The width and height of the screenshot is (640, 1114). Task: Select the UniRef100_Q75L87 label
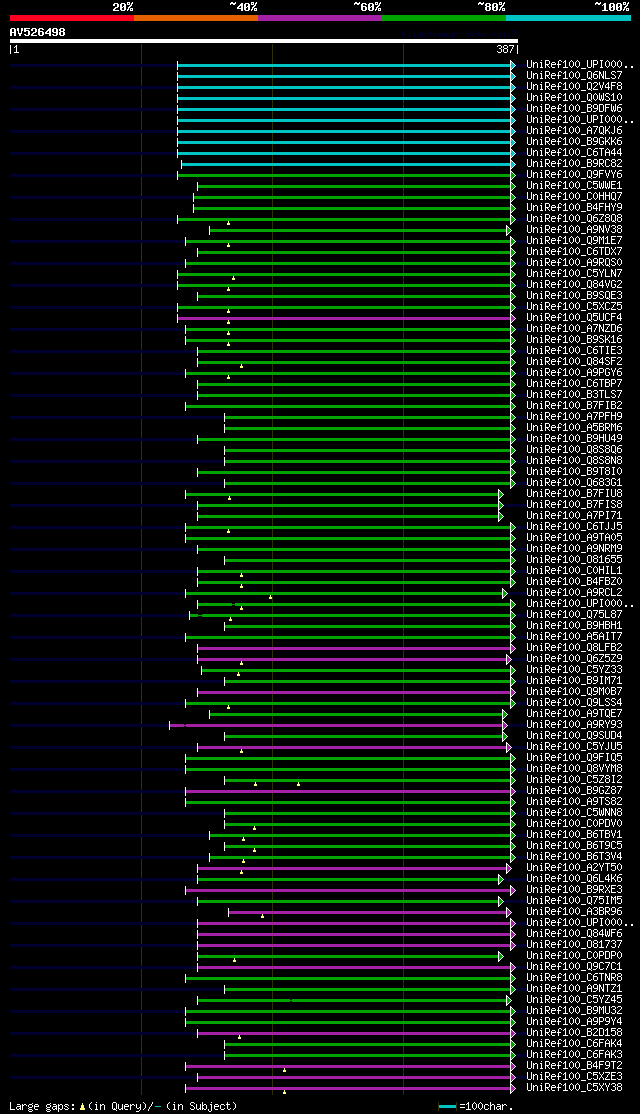pos(575,615)
